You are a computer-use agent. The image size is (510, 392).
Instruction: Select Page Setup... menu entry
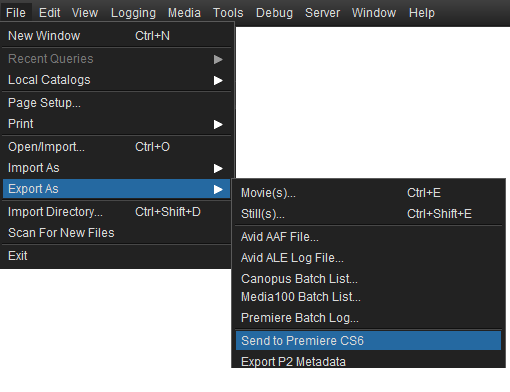[x=116, y=103]
